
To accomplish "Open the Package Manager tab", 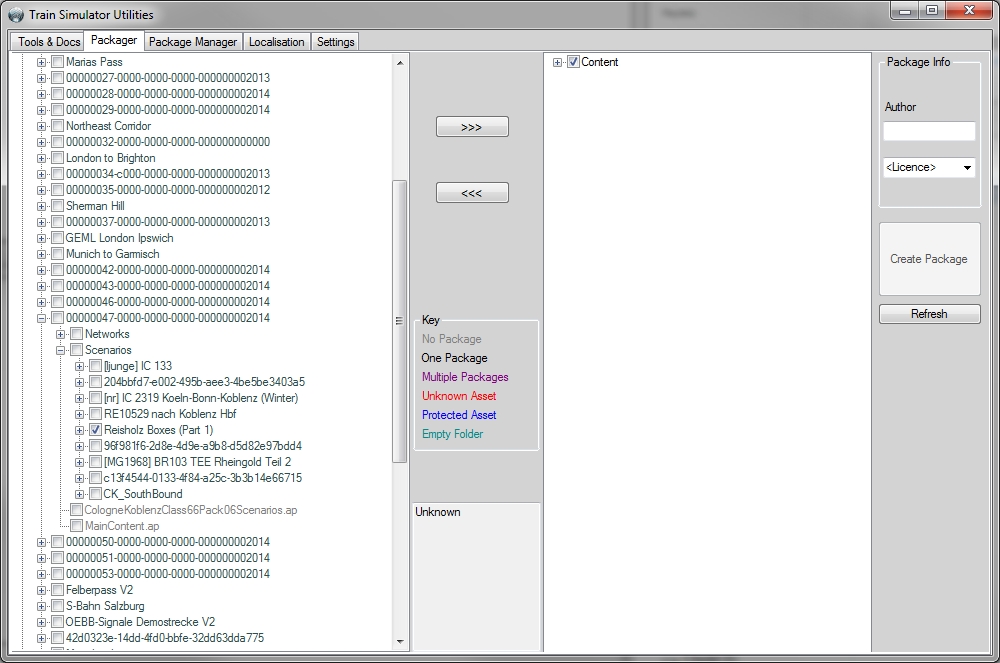I will pos(193,42).
